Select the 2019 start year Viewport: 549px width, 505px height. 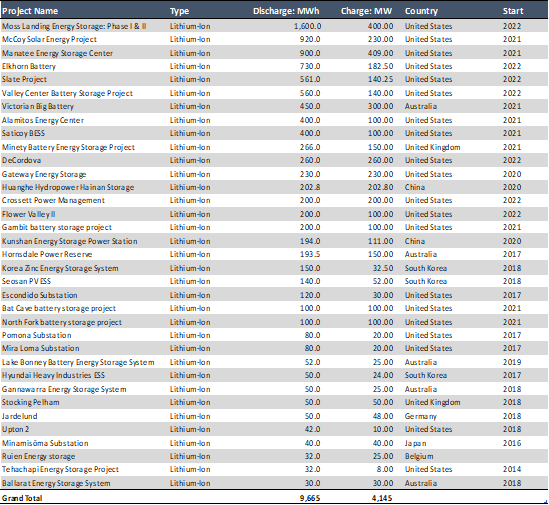(x=512, y=362)
